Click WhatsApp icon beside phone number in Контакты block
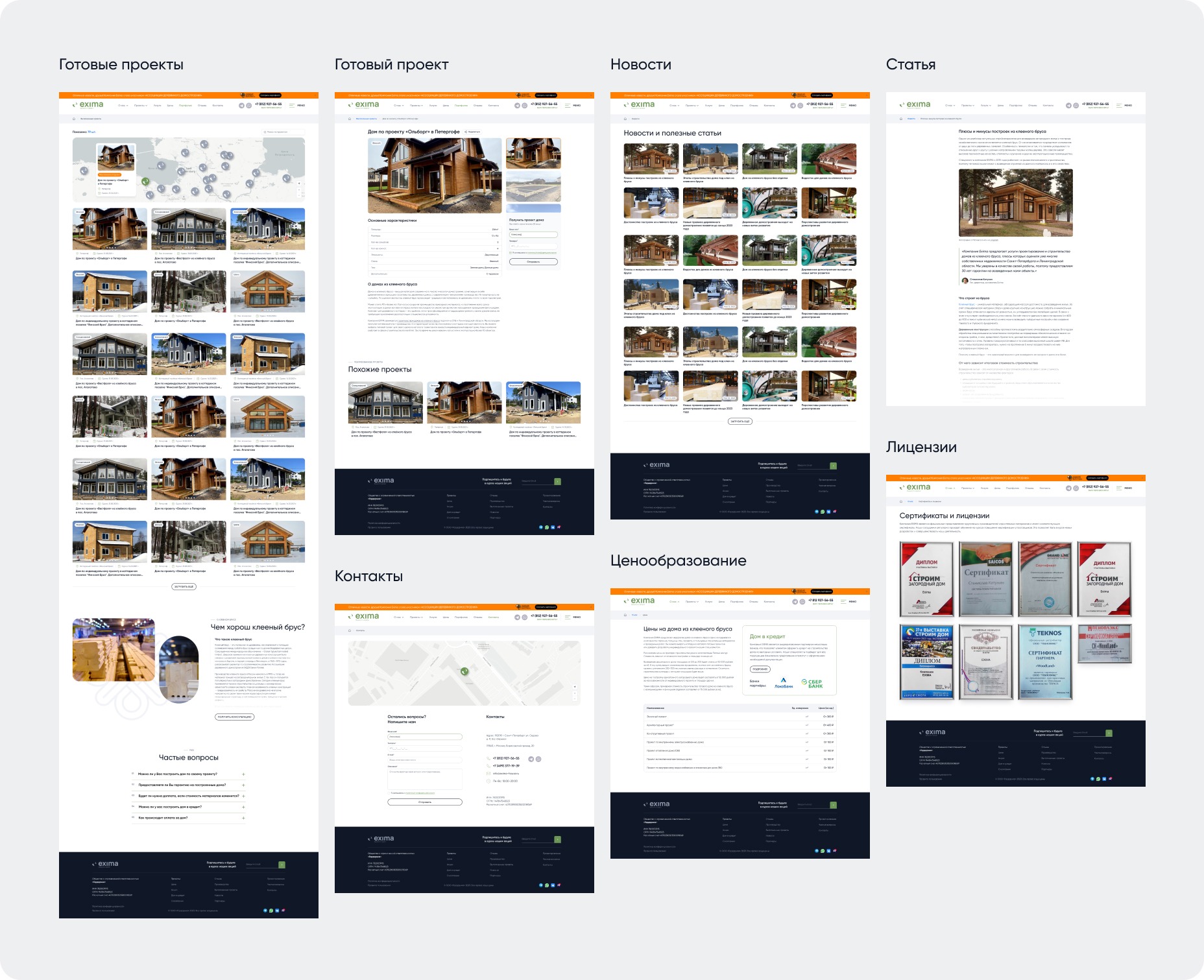 [x=538, y=759]
